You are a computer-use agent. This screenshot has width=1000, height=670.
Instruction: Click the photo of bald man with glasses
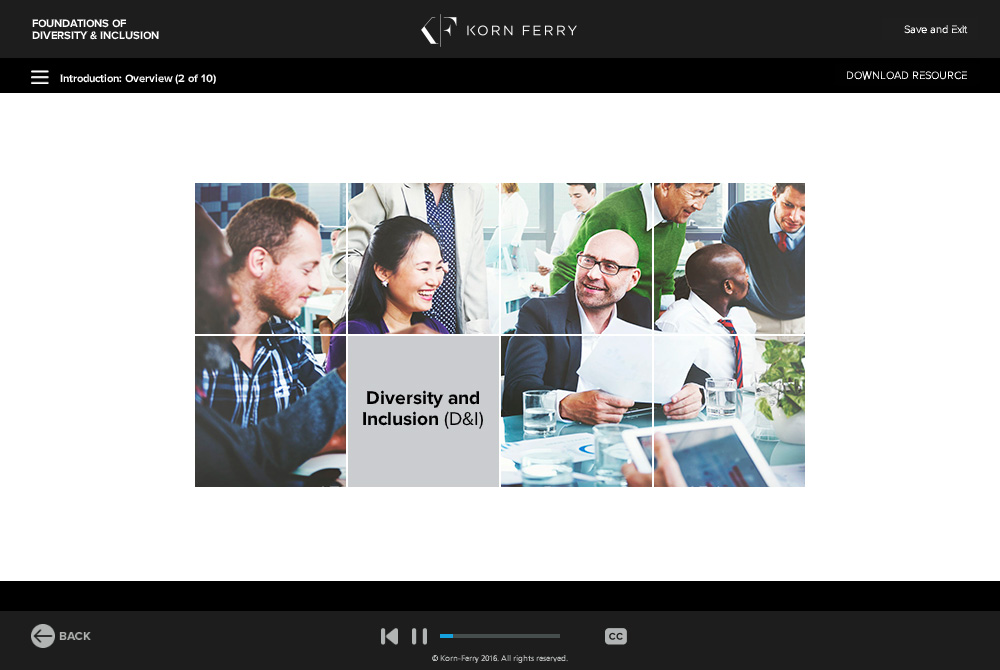pos(576,258)
